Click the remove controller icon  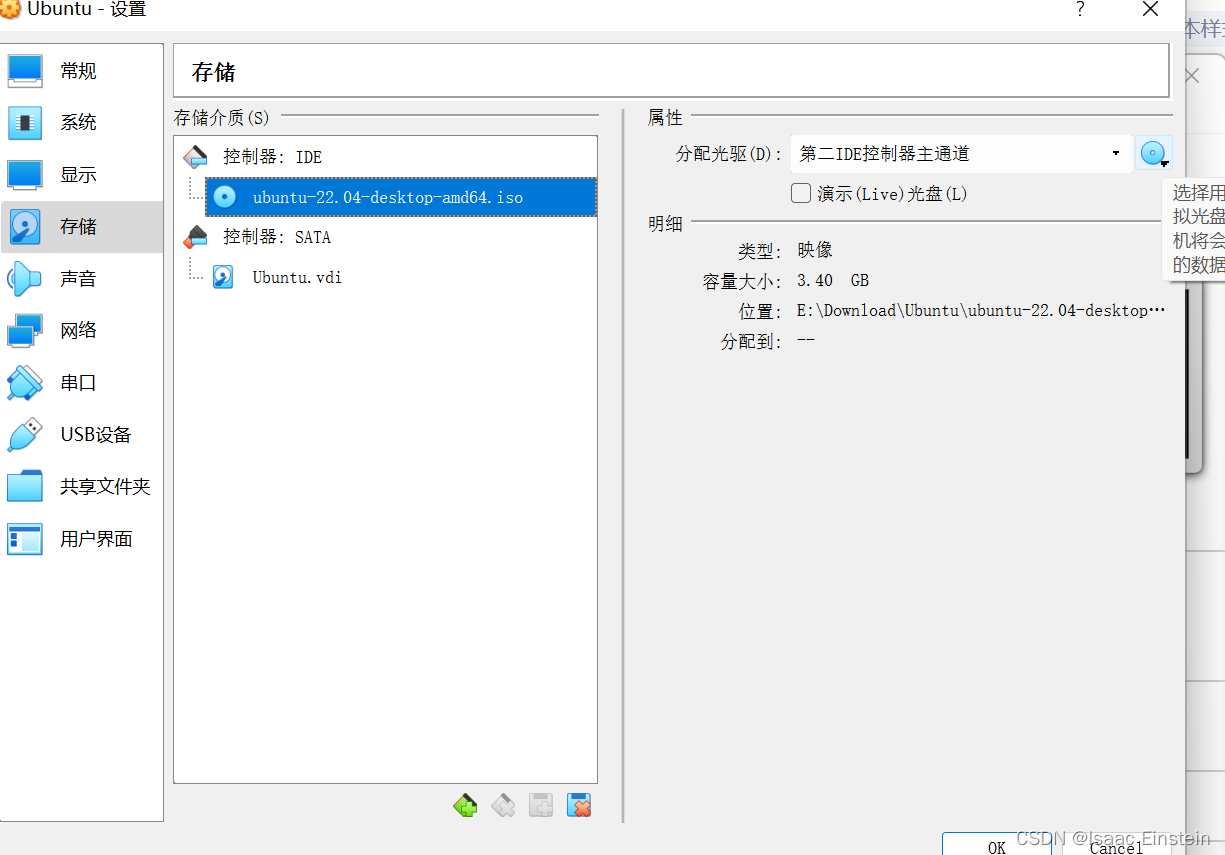503,805
